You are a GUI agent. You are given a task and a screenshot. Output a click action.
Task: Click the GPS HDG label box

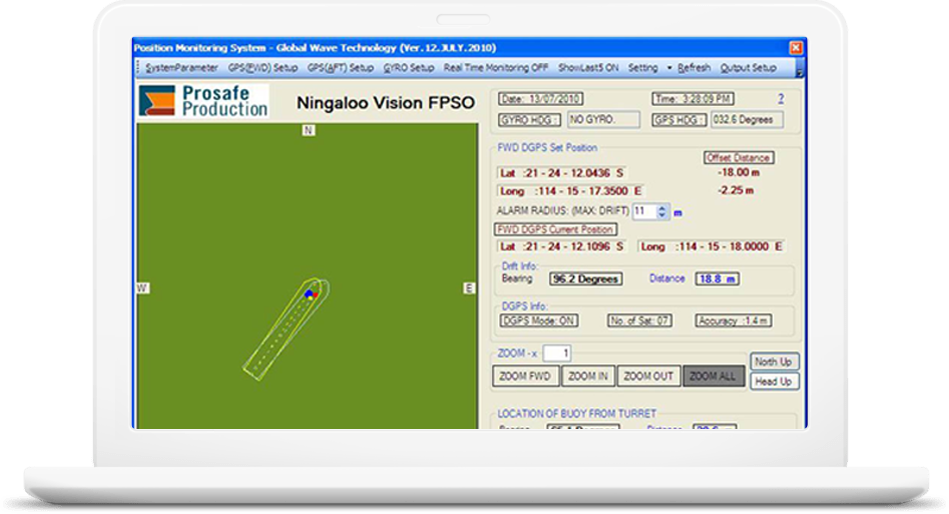click(x=680, y=120)
